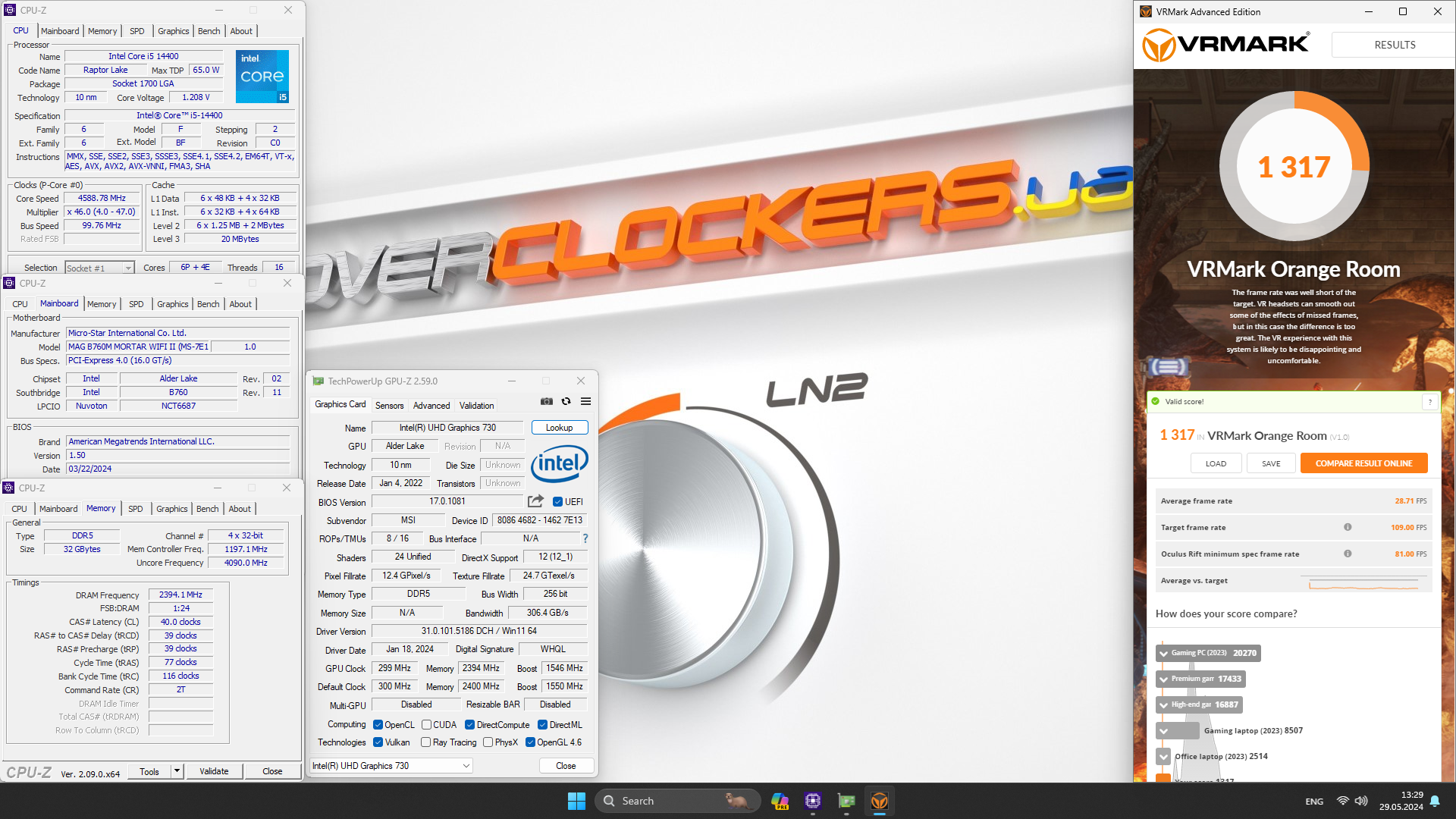Toggle the DirectML checkbox
The image size is (1456, 819).
click(x=542, y=724)
